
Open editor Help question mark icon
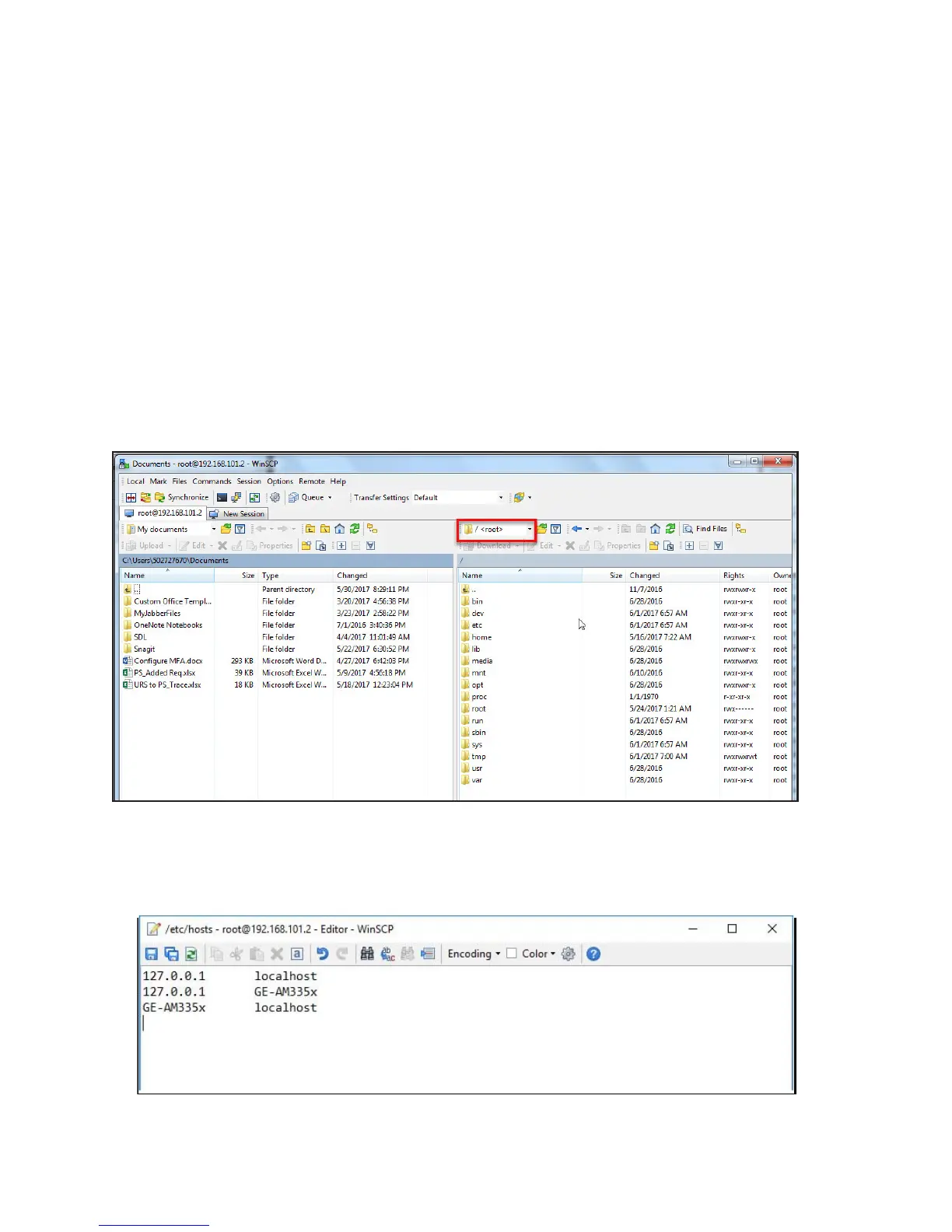pyautogui.click(x=593, y=954)
